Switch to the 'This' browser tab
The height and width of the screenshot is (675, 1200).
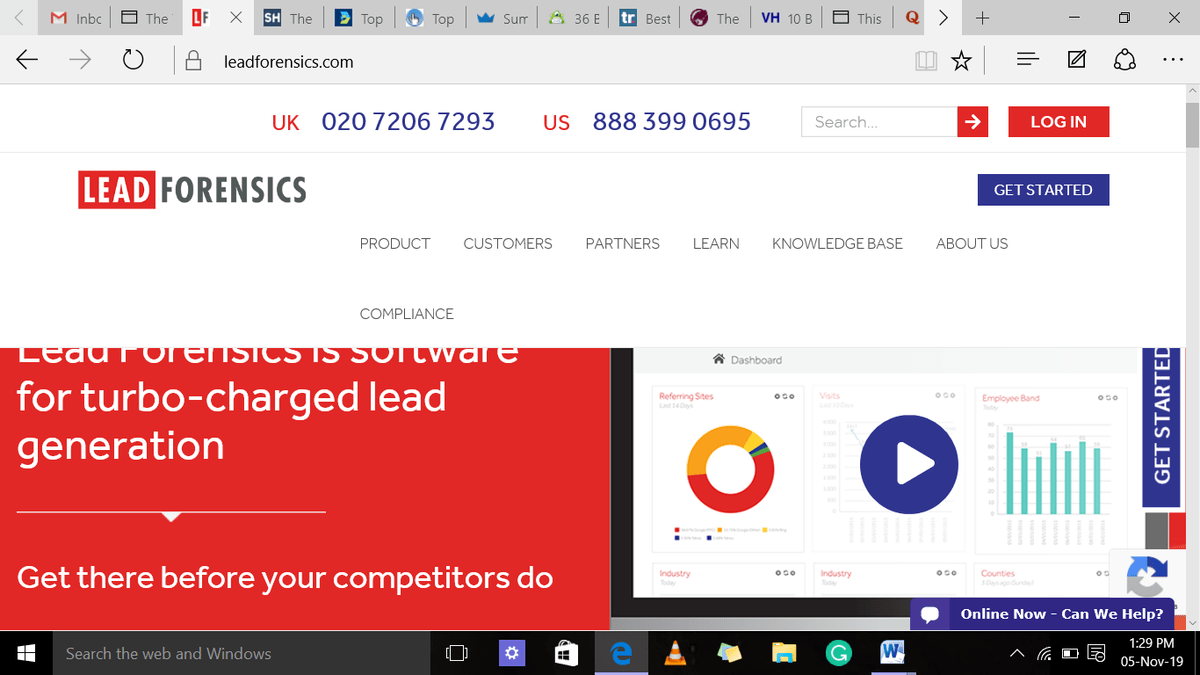coord(858,18)
